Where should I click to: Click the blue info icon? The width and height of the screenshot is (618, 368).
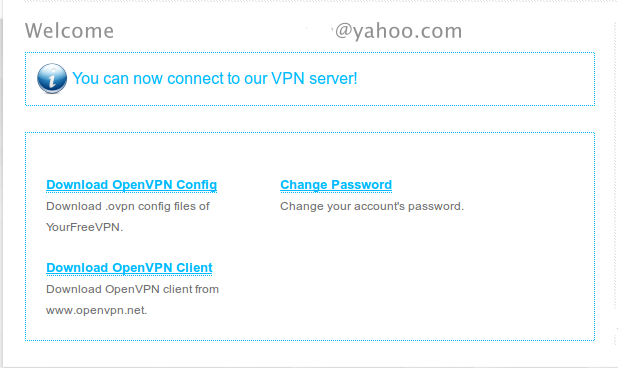(52, 78)
